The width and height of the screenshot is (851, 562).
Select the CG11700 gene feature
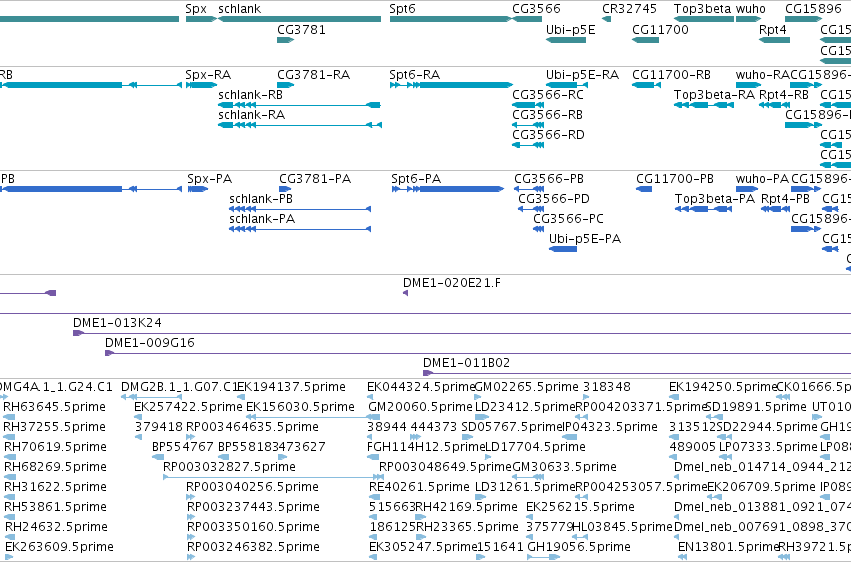646,40
